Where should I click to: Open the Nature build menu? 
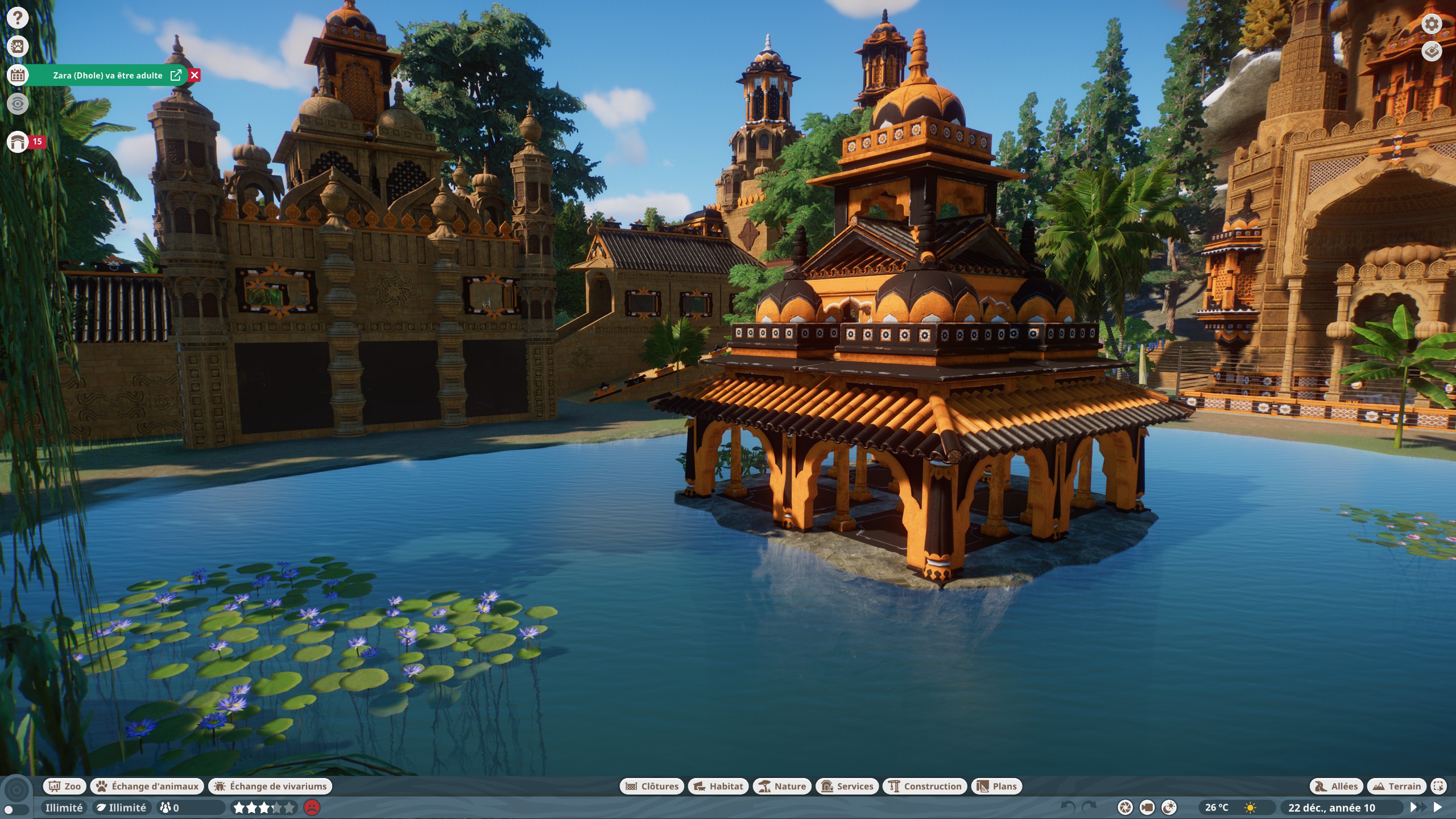(x=783, y=786)
